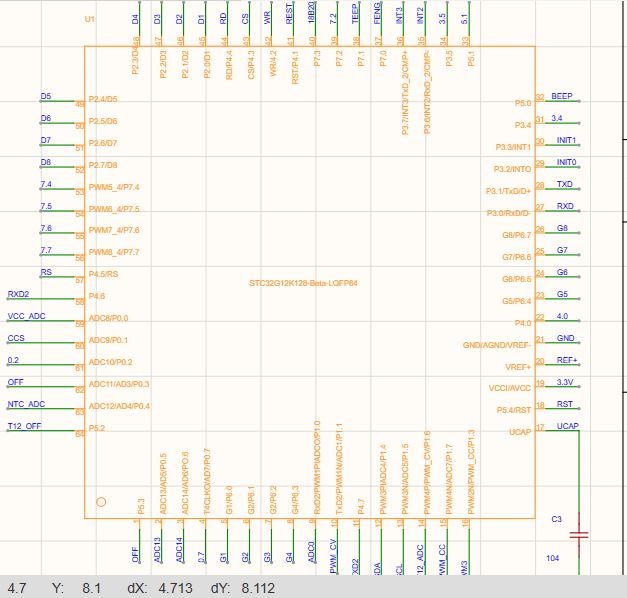The image size is (627, 598).
Task: Click the UCAP net label
Action: tap(568, 426)
